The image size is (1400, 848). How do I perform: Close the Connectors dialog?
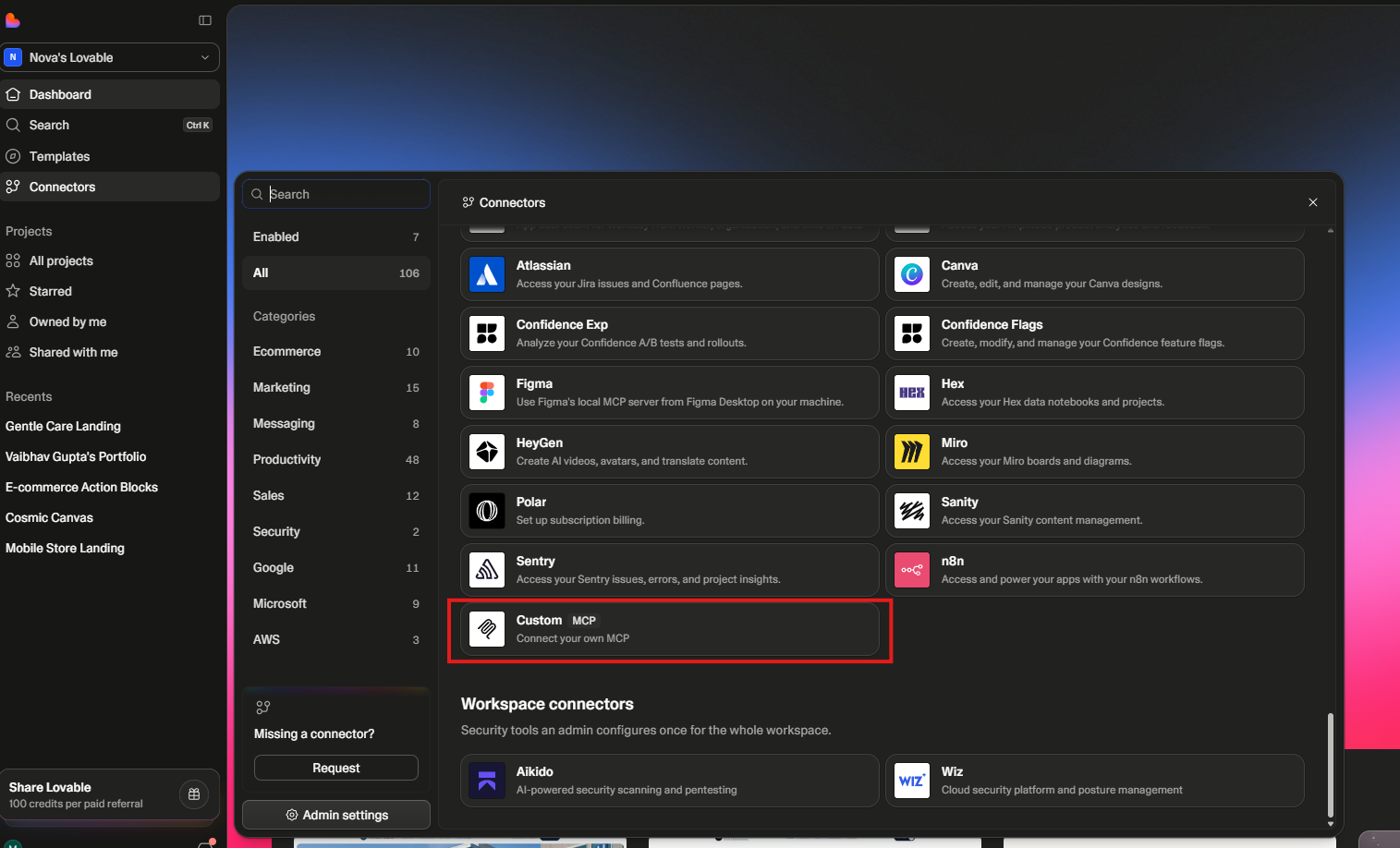[1313, 202]
